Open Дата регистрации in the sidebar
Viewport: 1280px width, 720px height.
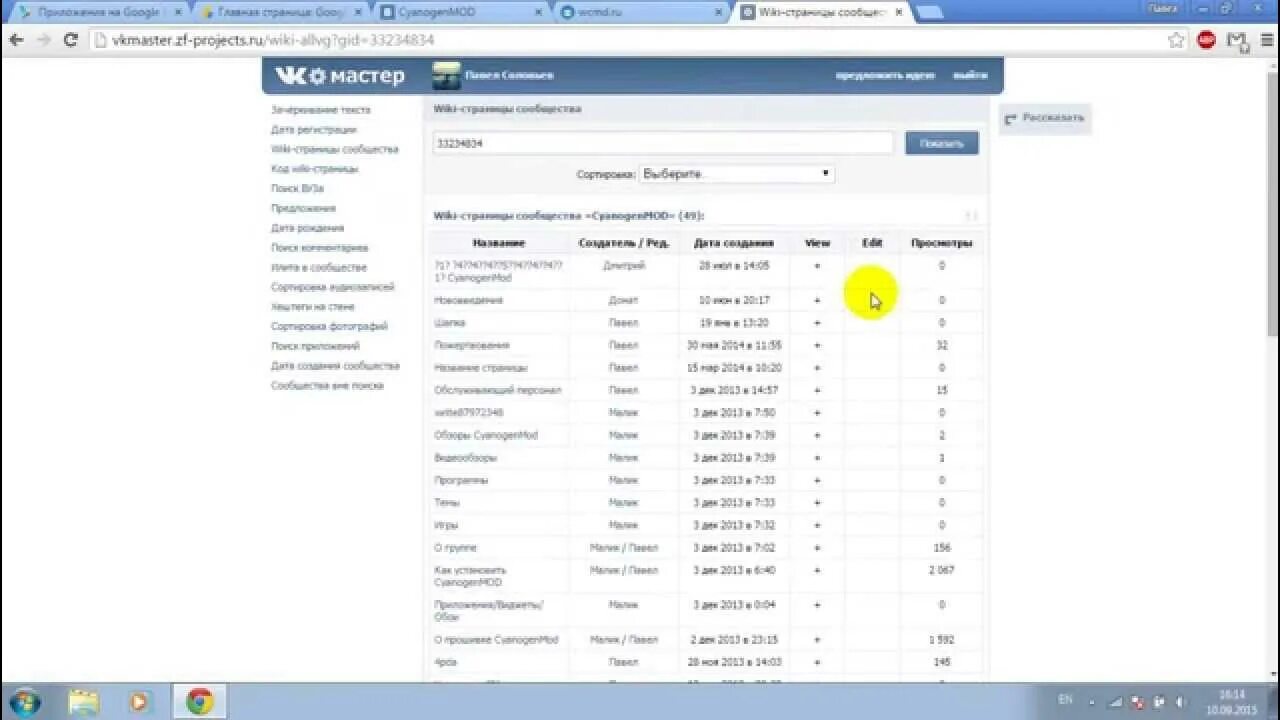[313, 130]
